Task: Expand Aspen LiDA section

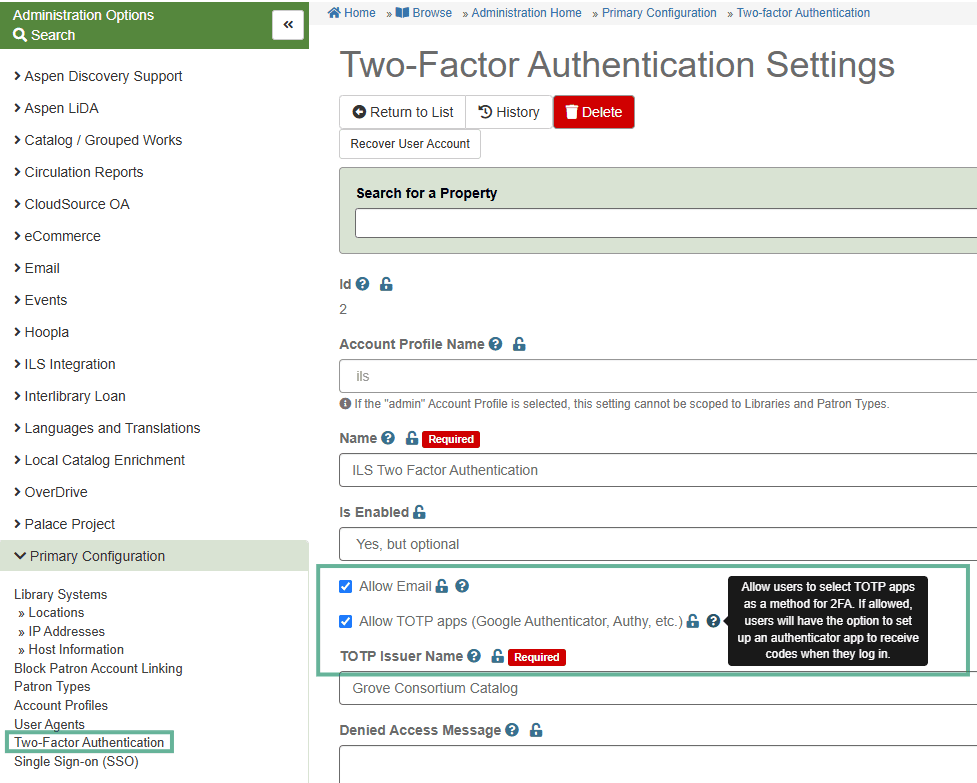Action: [x=56, y=108]
